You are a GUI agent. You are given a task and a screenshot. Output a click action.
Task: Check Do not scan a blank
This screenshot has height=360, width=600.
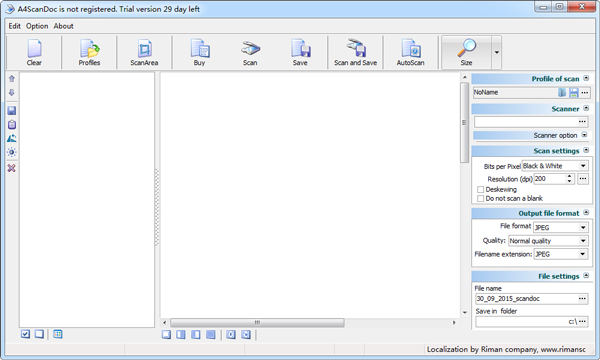pos(481,199)
